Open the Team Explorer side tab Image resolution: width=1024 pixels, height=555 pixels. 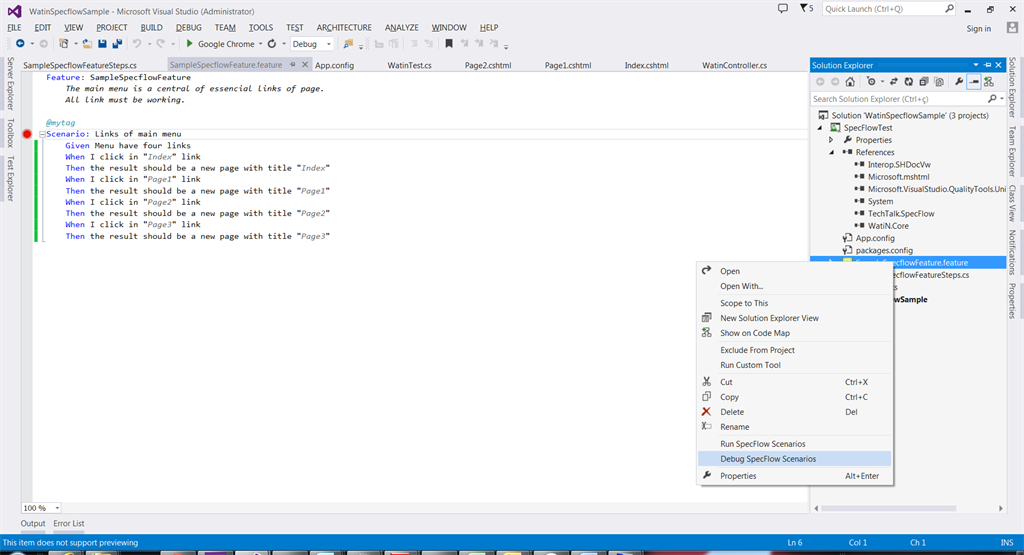1012,151
